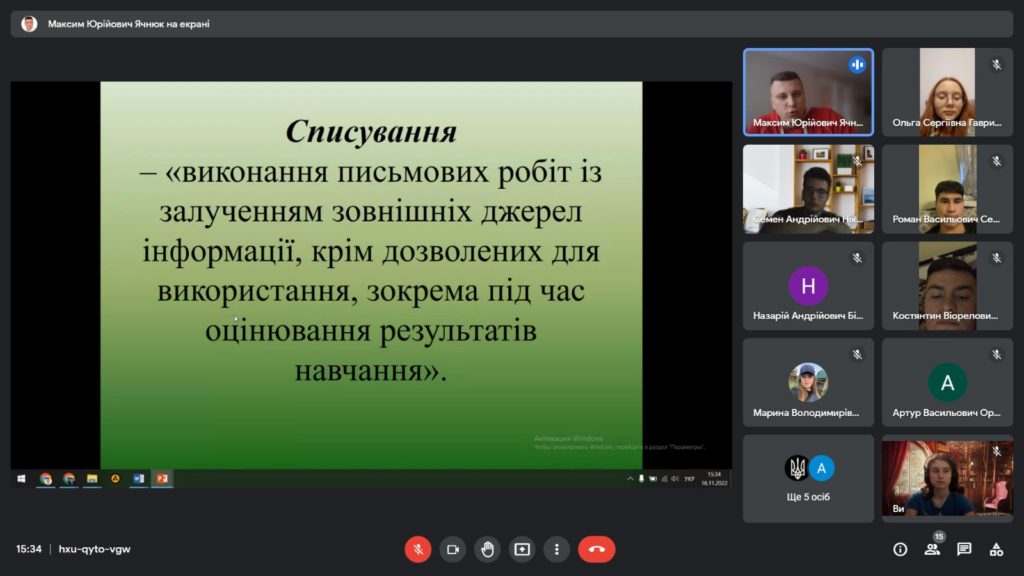Open the meeting details info icon
The image size is (1024, 576).
point(900,549)
